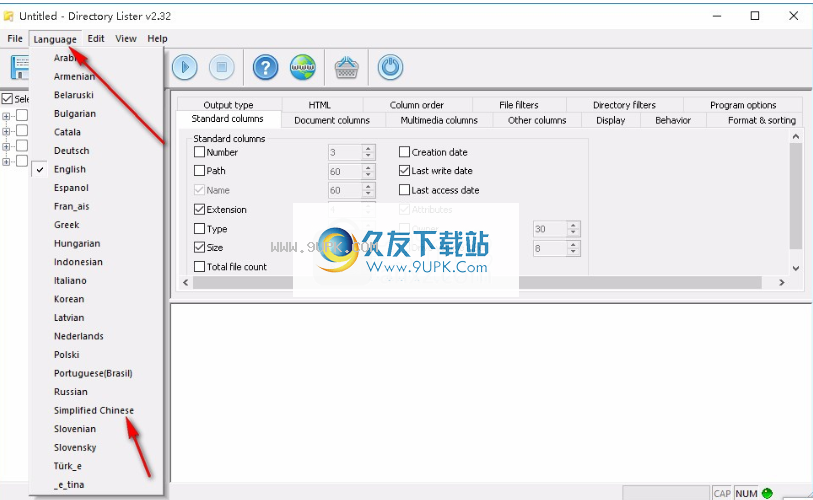Click the save floppy disk toolbar icon

pos(20,67)
